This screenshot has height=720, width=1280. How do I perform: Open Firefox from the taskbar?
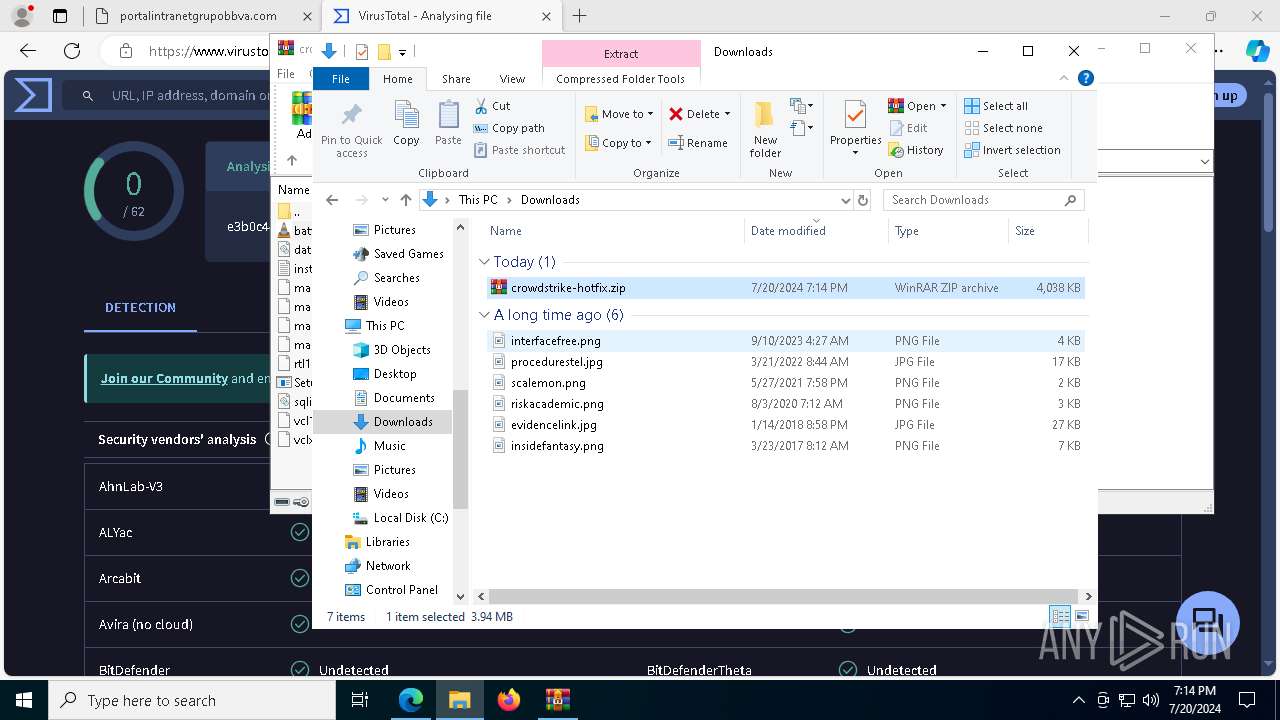tap(509, 700)
